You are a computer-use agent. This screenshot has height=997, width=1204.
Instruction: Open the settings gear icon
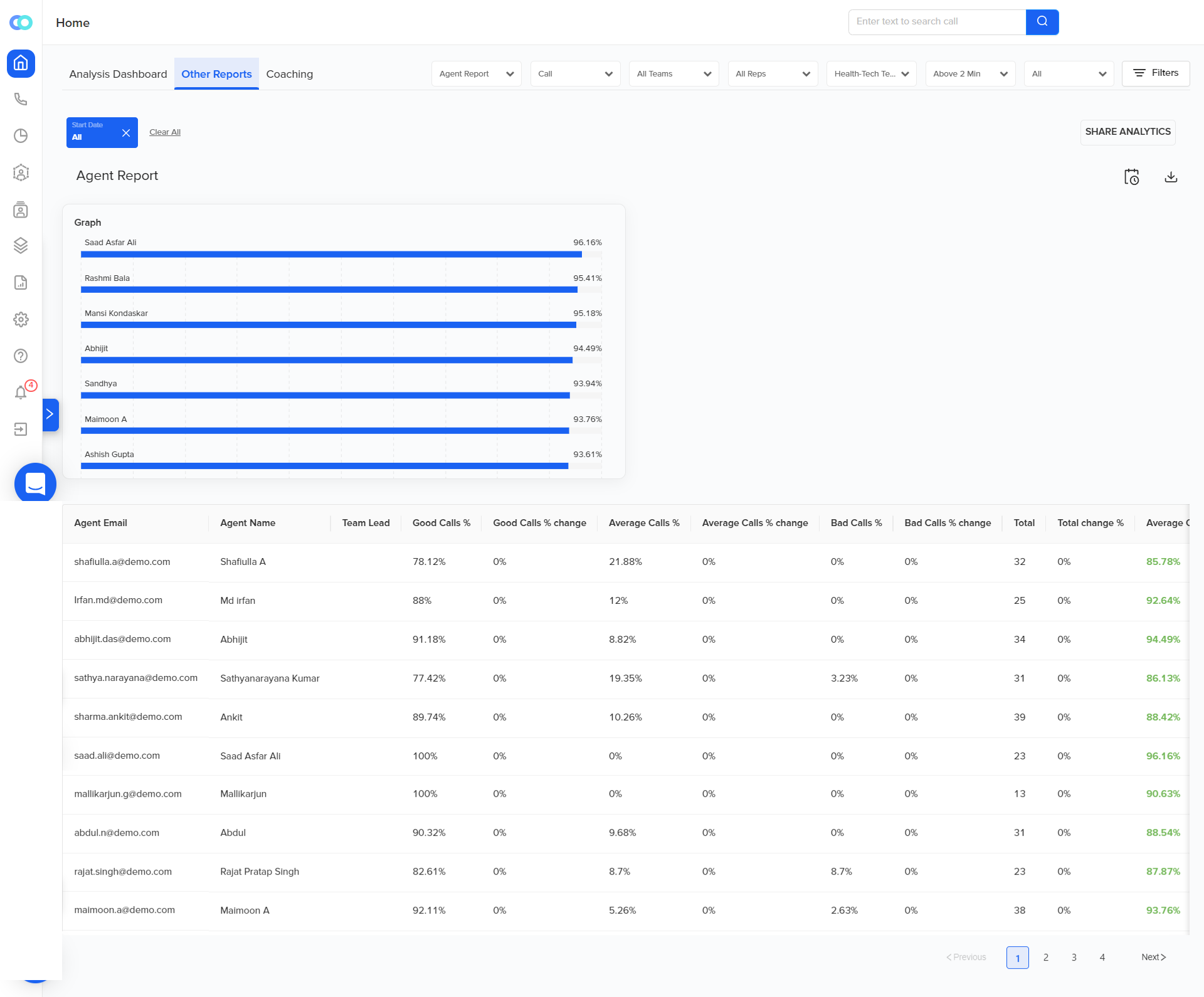(21, 319)
